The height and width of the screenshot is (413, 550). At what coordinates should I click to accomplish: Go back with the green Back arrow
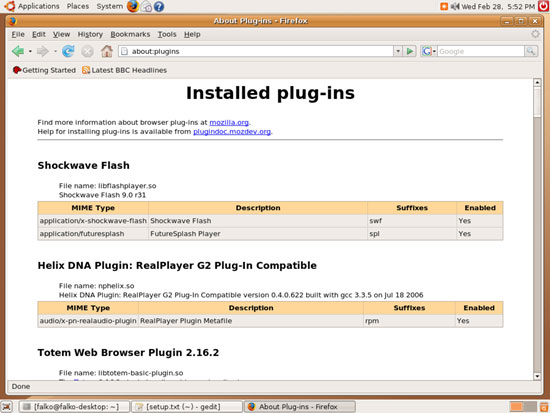tap(18, 51)
